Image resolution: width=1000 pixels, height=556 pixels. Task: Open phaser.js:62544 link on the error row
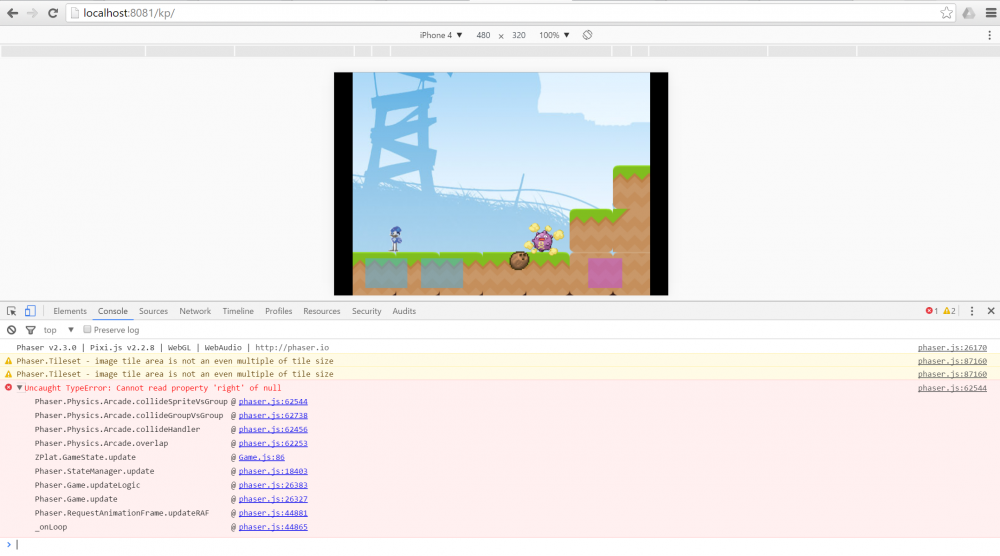pyautogui.click(x=952, y=388)
